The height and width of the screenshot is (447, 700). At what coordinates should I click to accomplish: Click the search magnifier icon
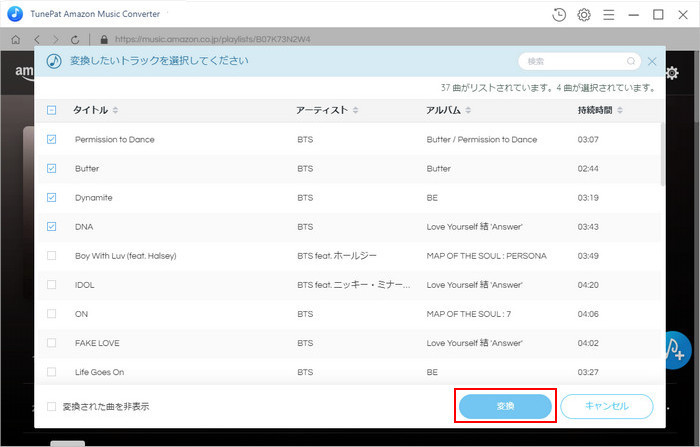631,61
